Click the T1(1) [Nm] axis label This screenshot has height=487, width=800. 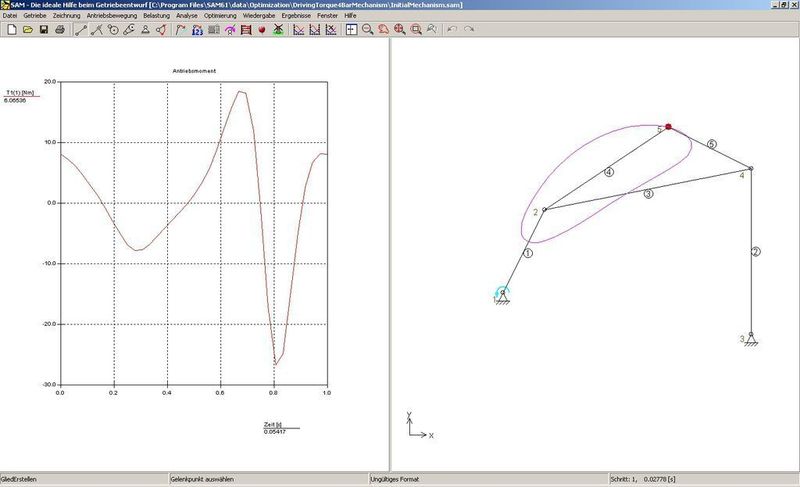(x=20, y=93)
